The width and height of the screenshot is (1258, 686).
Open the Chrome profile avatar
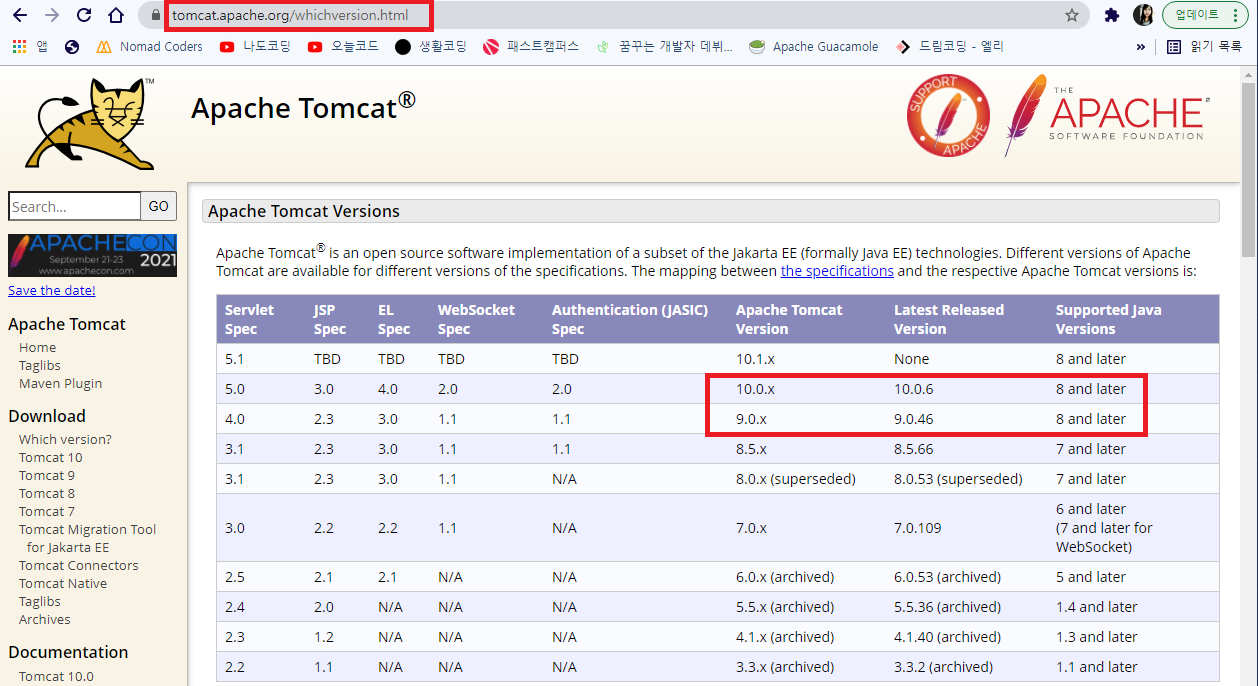[1143, 15]
